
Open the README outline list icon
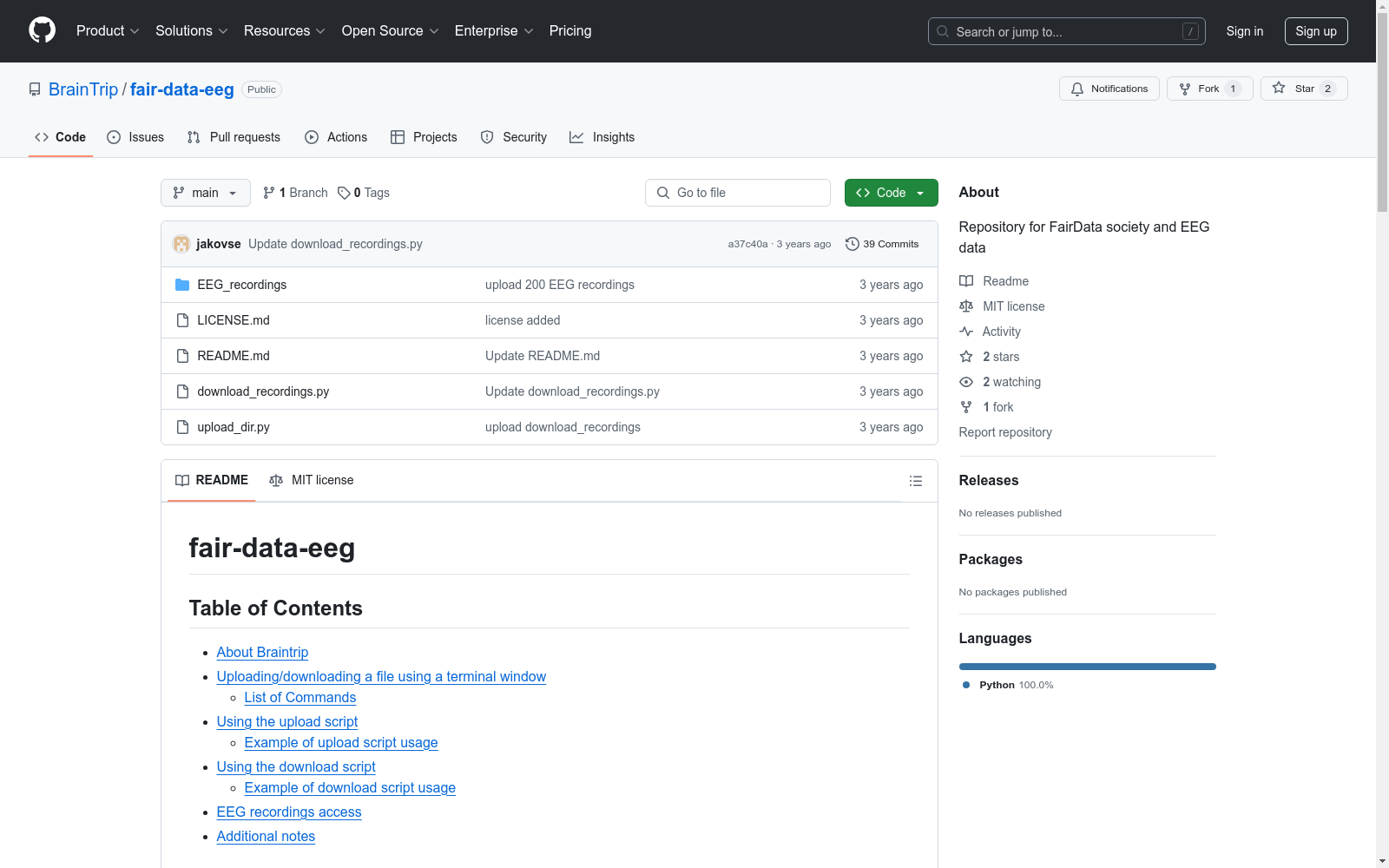pyautogui.click(x=916, y=481)
